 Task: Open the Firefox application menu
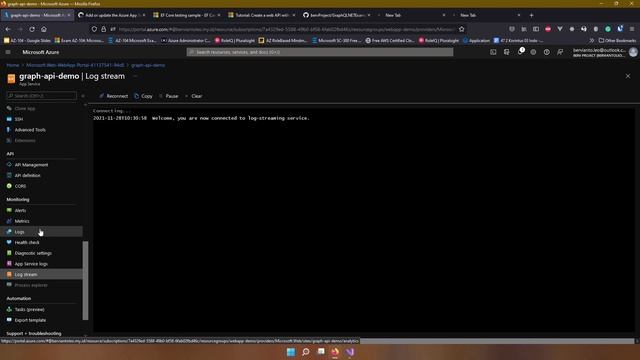[x=632, y=29]
